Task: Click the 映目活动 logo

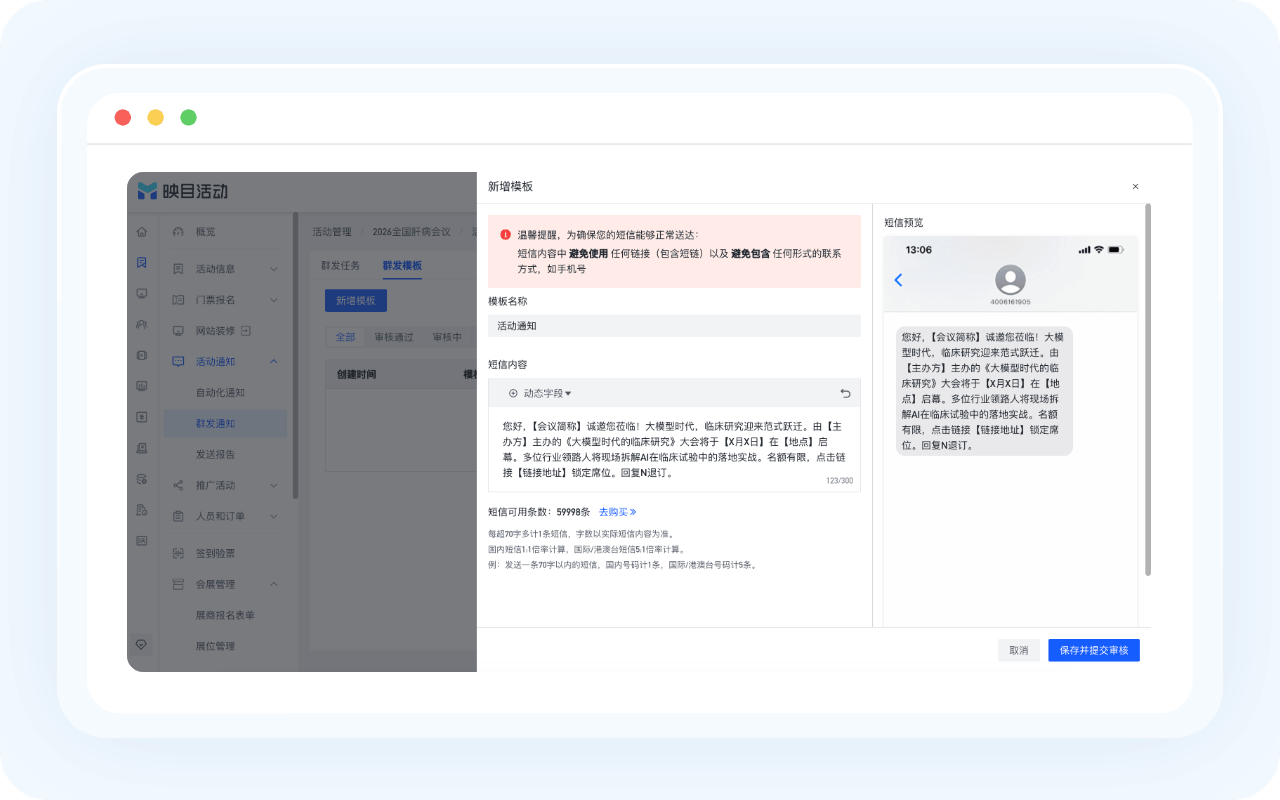Action: click(x=183, y=190)
